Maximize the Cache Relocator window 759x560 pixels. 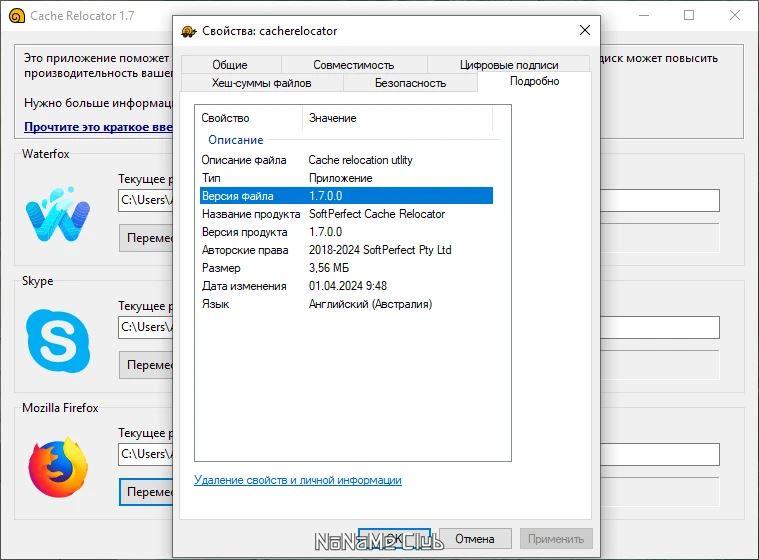[689, 15]
